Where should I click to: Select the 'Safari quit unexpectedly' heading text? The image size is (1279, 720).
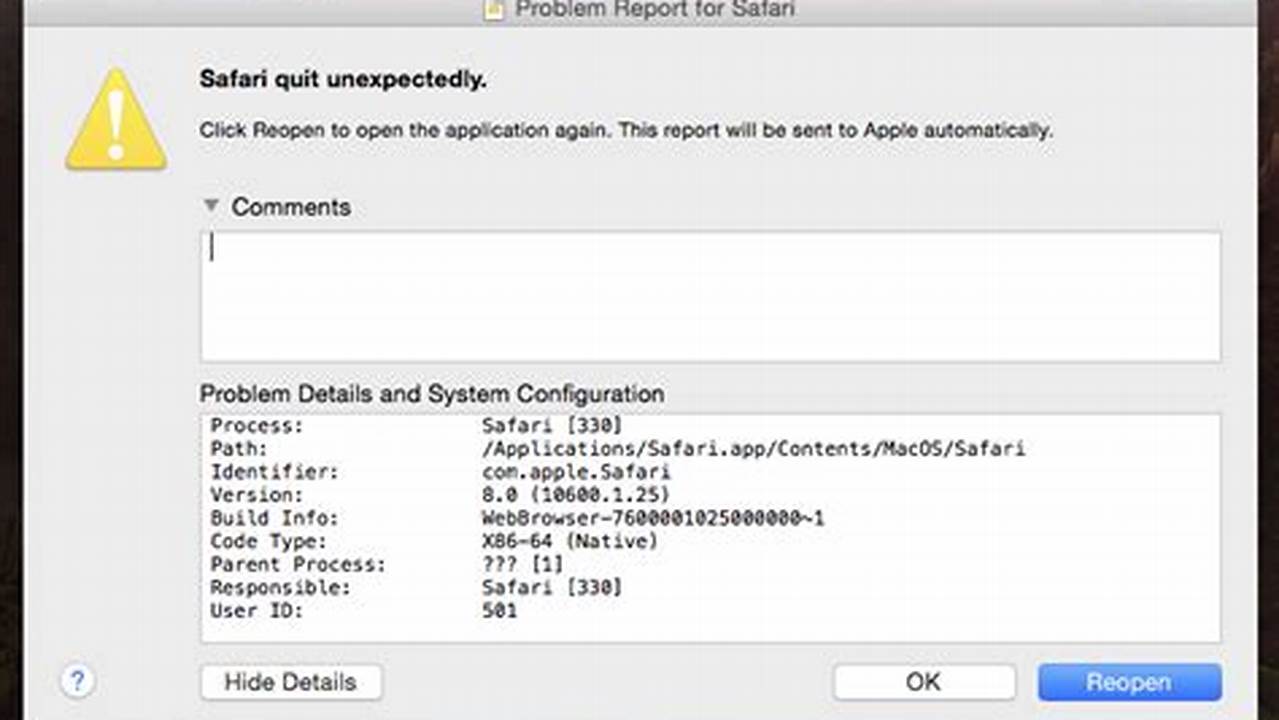(344, 80)
